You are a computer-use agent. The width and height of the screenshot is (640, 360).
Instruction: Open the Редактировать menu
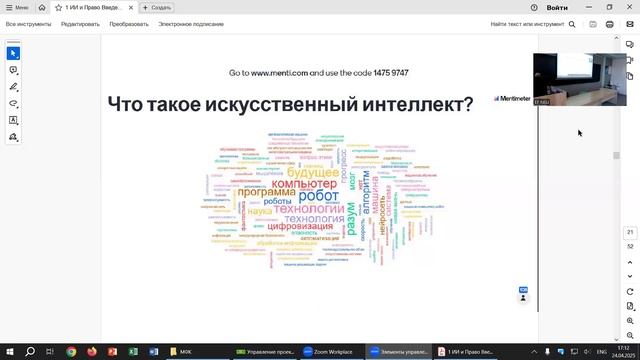pyautogui.click(x=80, y=24)
